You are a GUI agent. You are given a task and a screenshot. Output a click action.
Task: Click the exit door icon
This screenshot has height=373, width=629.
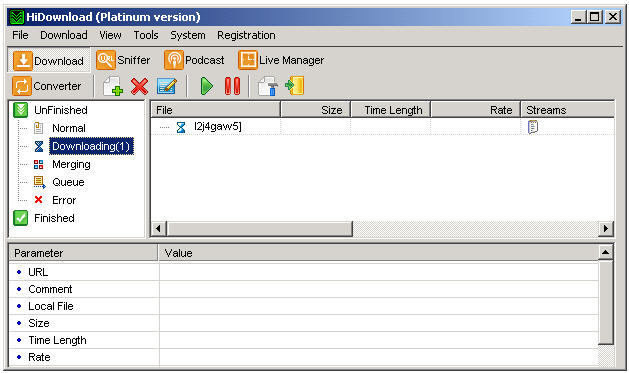pos(295,86)
